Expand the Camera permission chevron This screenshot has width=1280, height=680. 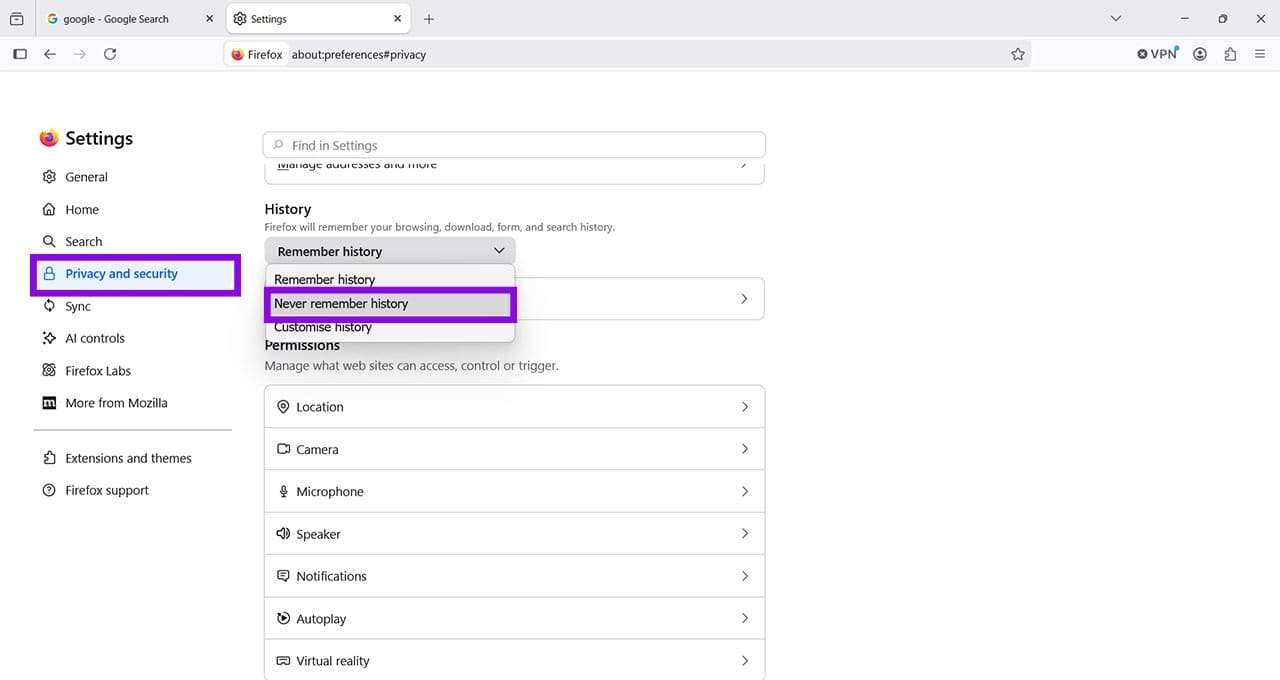tap(745, 449)
